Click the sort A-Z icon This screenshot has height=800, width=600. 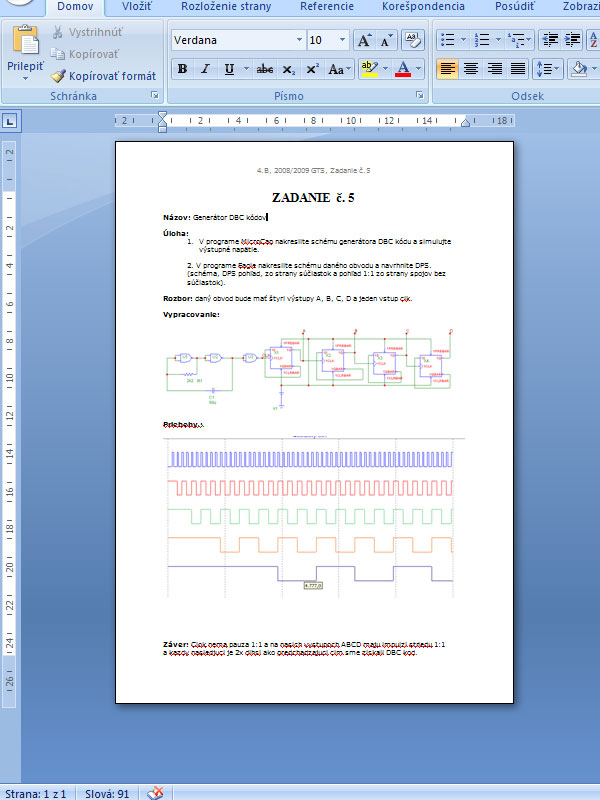coord(593,40)
